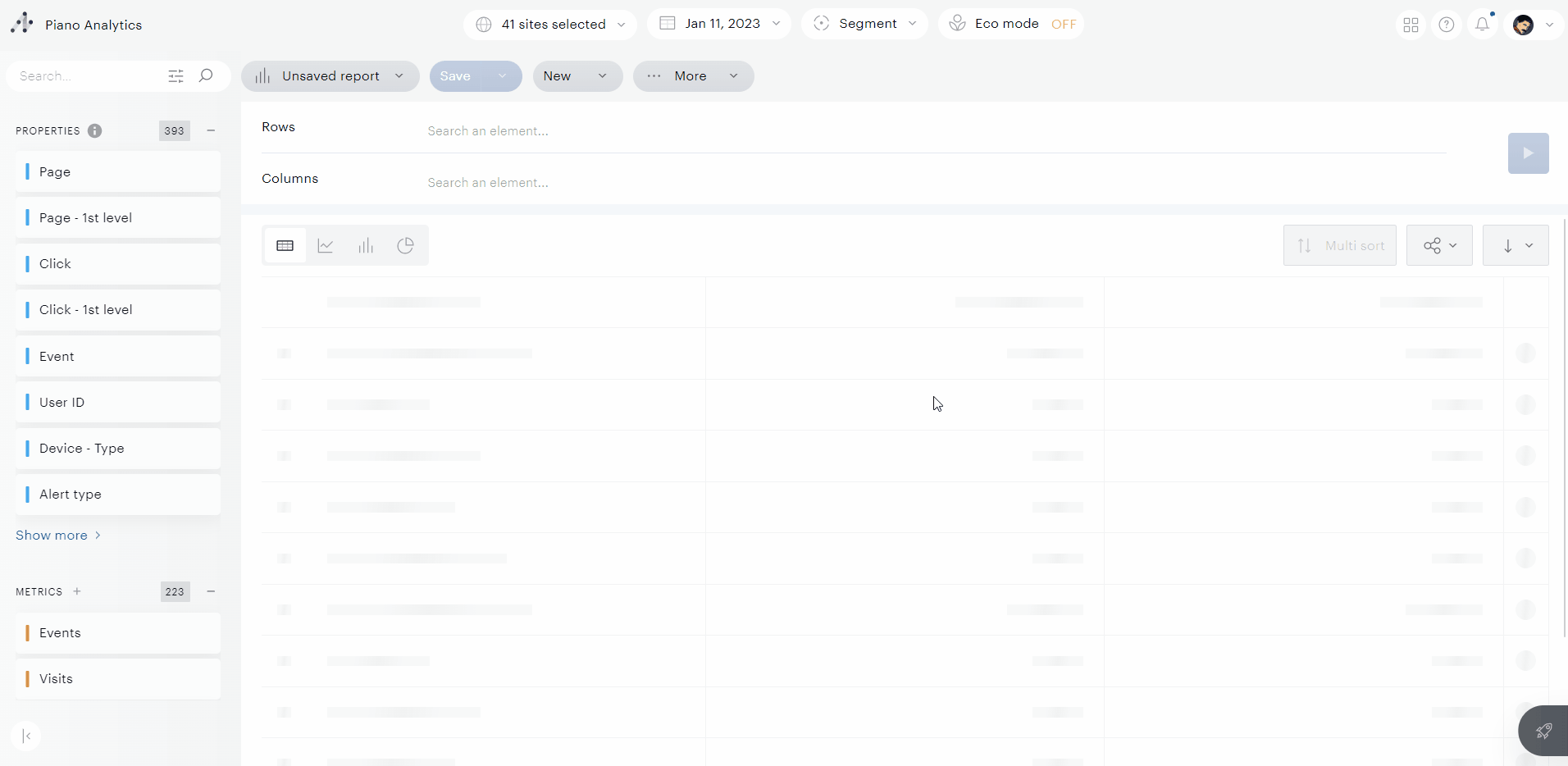Click the Multi sort button
Viewport: 1568px width, 766px height.
pos(1339,245)
